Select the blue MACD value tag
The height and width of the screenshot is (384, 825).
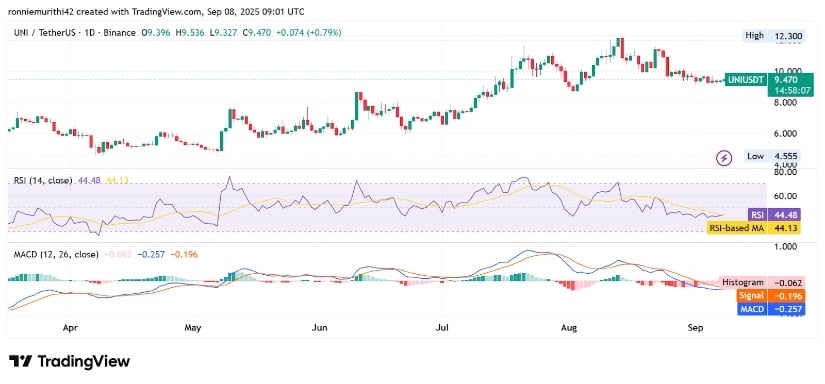(x=770, y=309)
